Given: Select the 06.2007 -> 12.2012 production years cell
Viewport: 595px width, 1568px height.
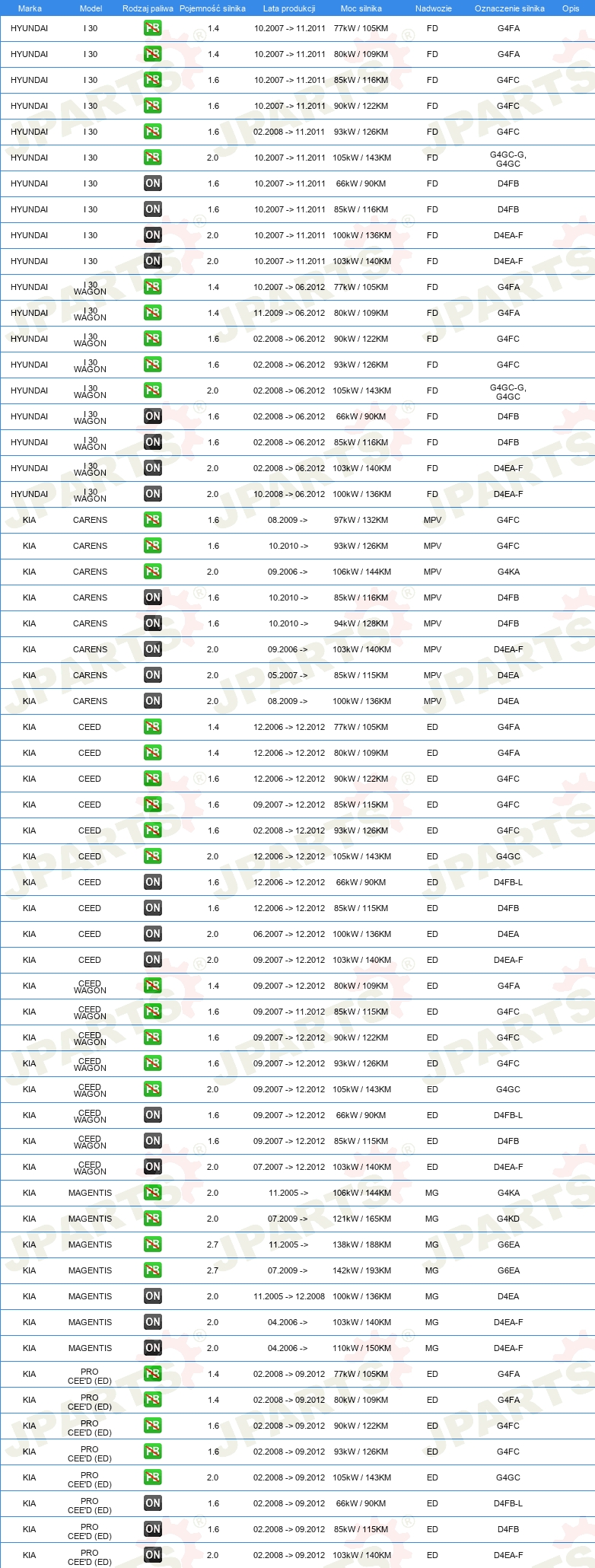Looking at the screenshot, I should 289,934.
